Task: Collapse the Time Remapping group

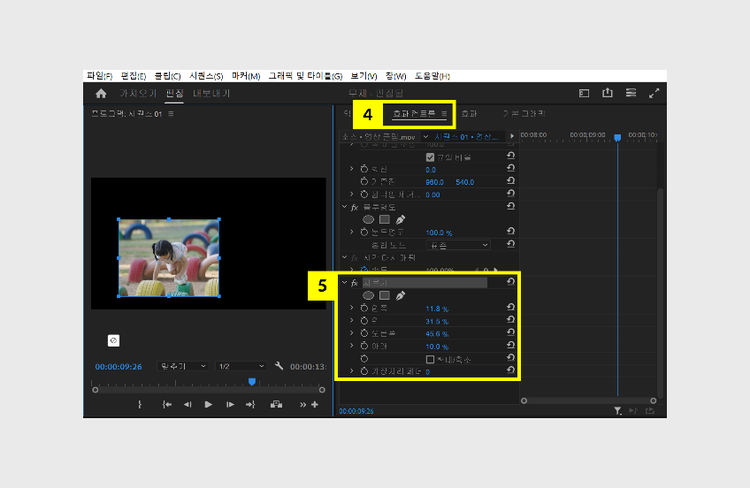Action: (x=344, y=257)
